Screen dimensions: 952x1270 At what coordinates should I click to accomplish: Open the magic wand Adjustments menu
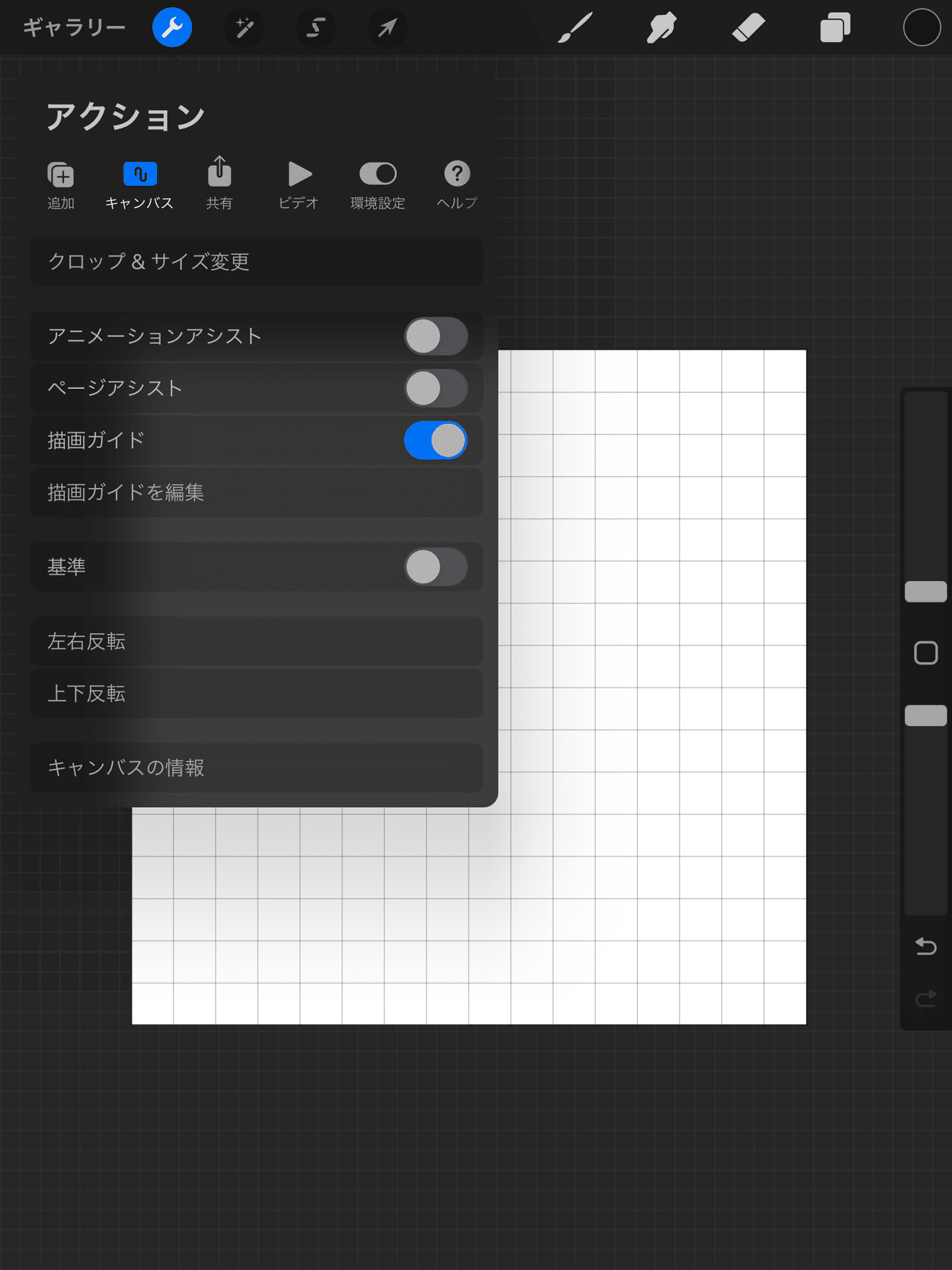coord(244,28)
